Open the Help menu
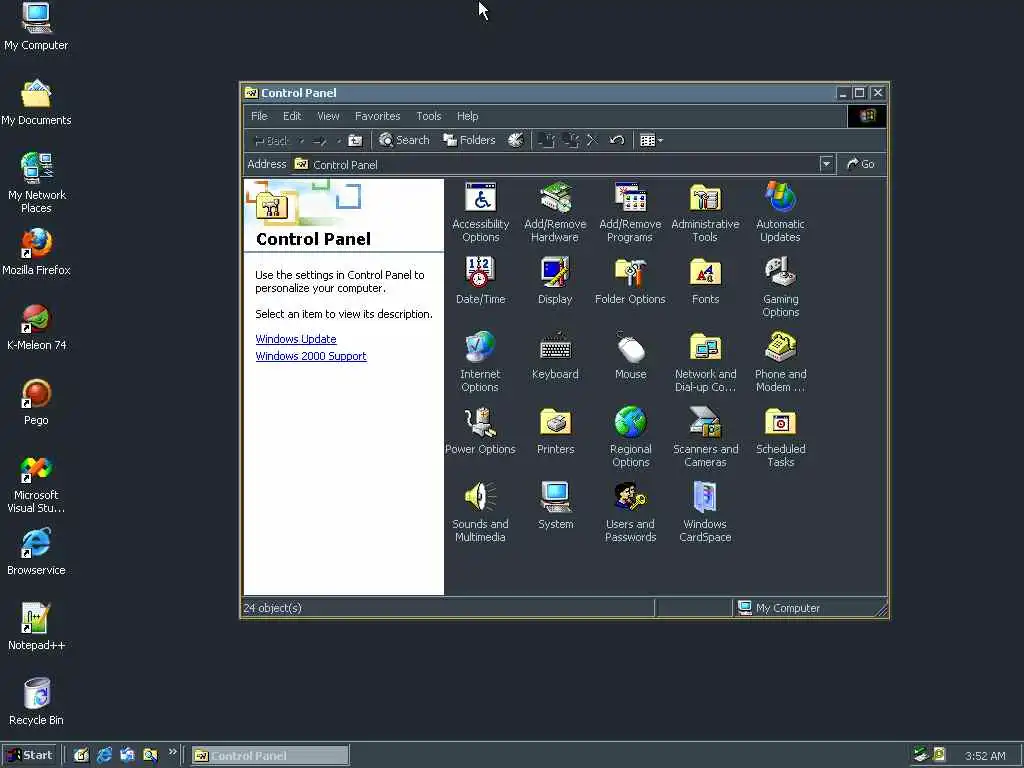The height and width of the screenshot is (768, 1024). (x=468, y=116)
